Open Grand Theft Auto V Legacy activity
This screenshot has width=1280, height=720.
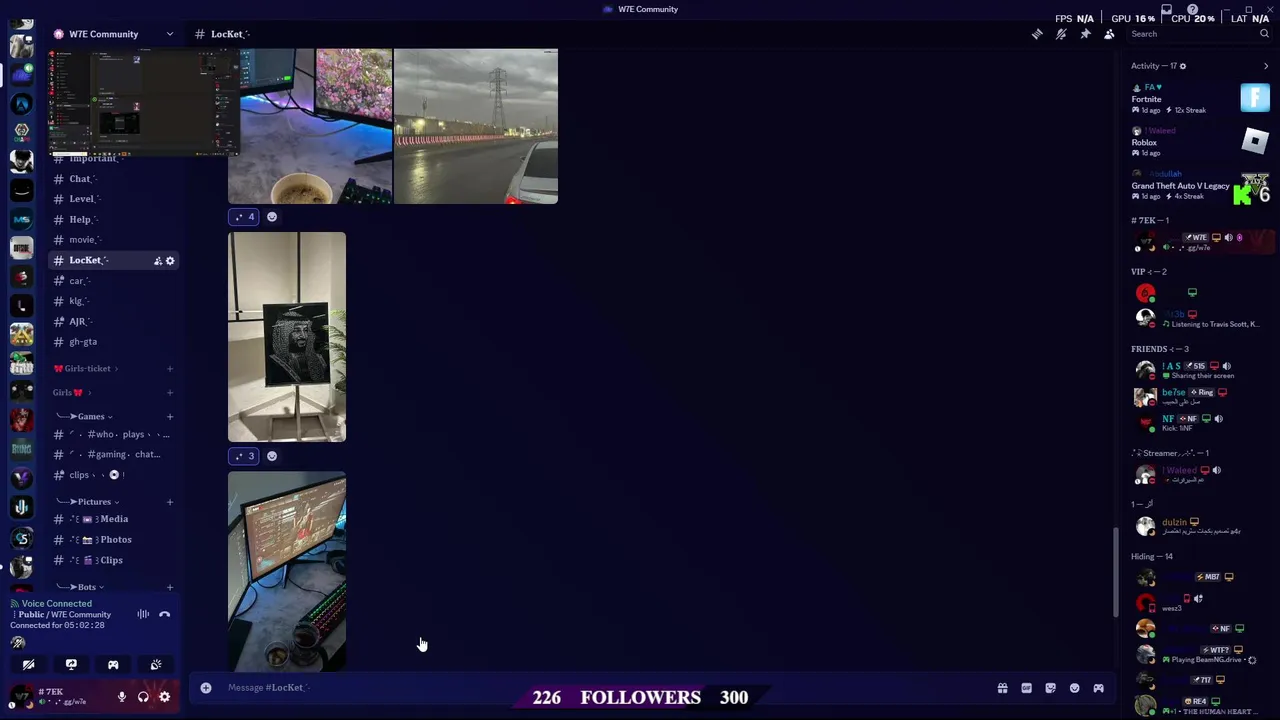[1201, 185]
